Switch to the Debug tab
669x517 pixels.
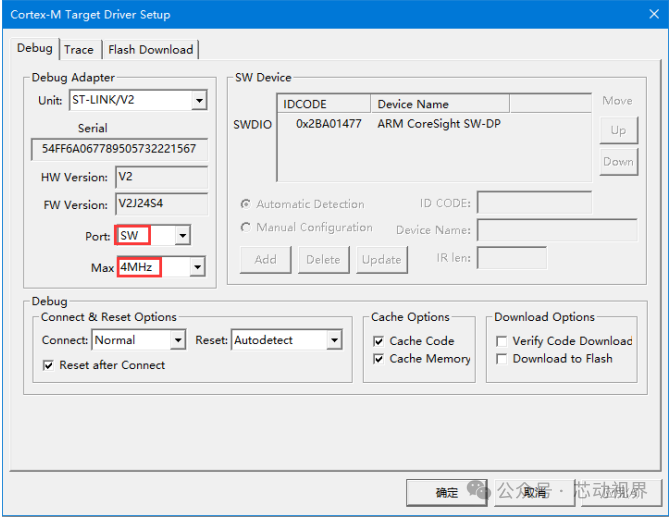(x=35, y=48)
